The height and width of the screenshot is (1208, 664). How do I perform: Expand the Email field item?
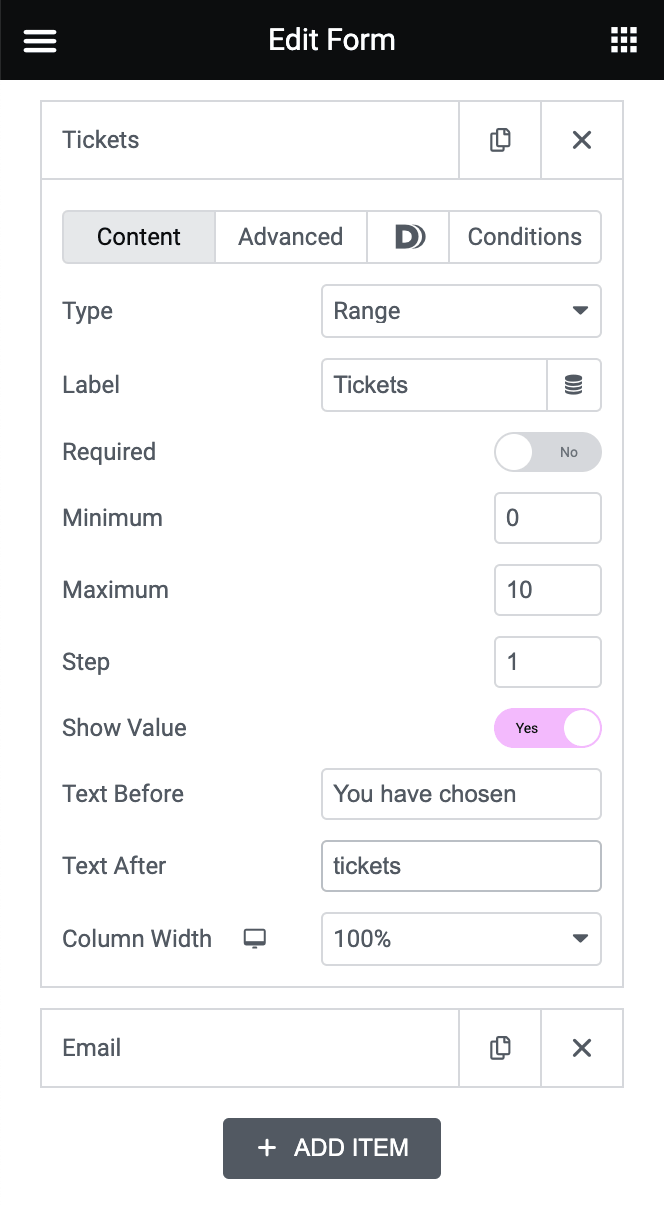pos(250,1048)
